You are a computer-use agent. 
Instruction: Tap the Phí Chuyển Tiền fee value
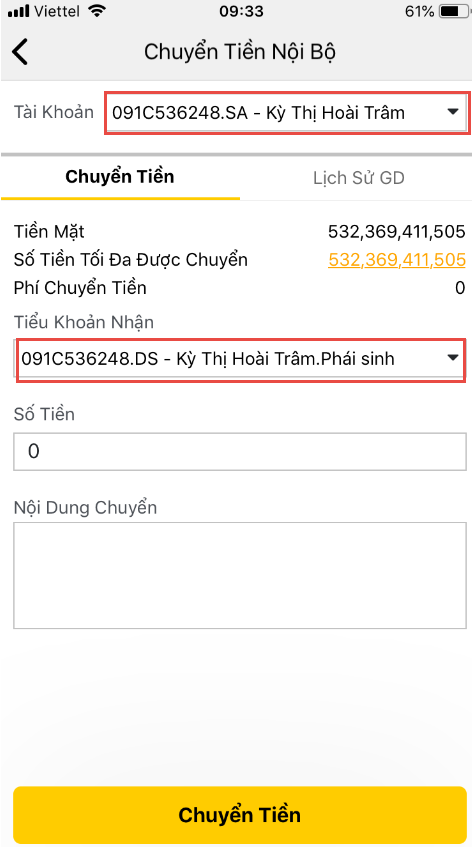pyautogui.click(x=460, y=288)
